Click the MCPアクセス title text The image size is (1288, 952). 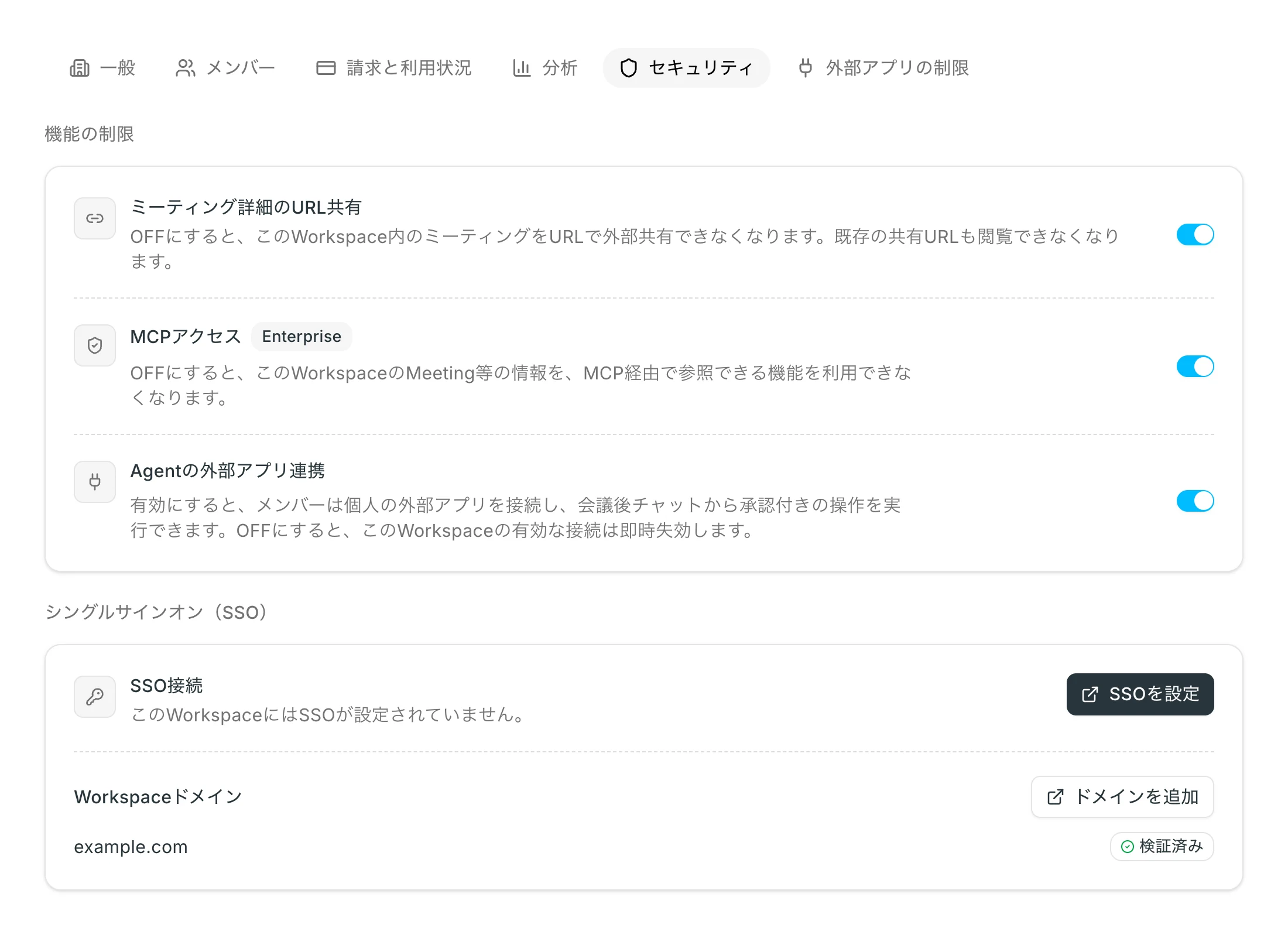point(186,337)
